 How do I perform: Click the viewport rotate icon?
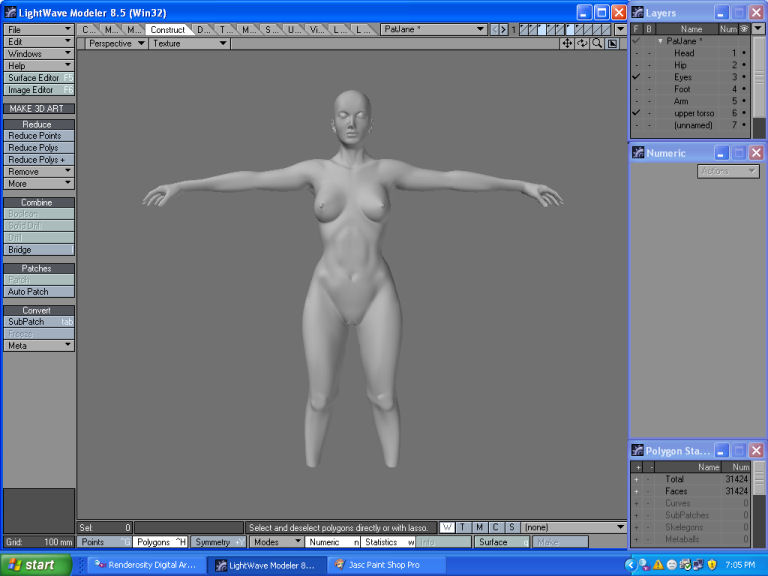582,44
